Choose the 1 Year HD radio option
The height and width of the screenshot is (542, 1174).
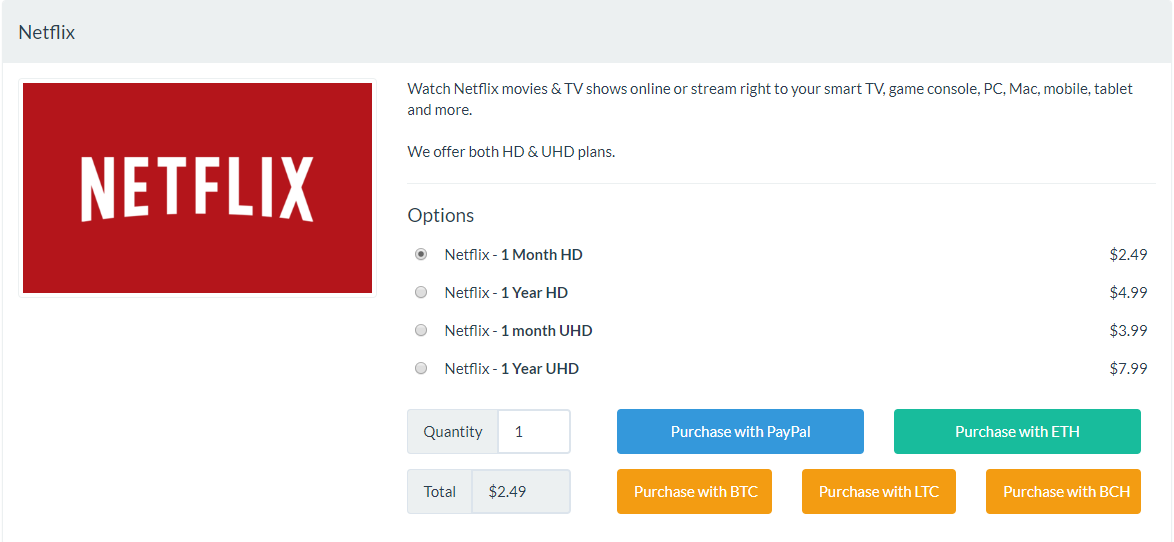tap(421, 292)
